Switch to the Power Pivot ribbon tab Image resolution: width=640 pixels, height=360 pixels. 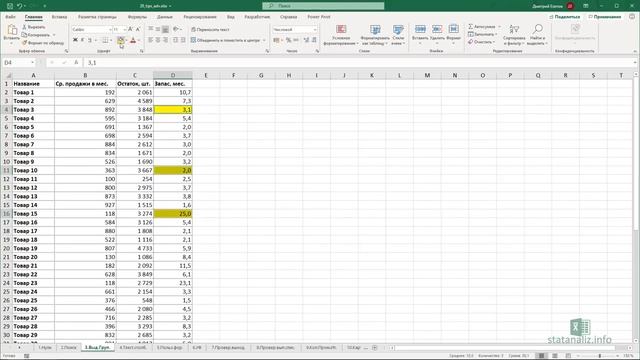coord(319,17)
